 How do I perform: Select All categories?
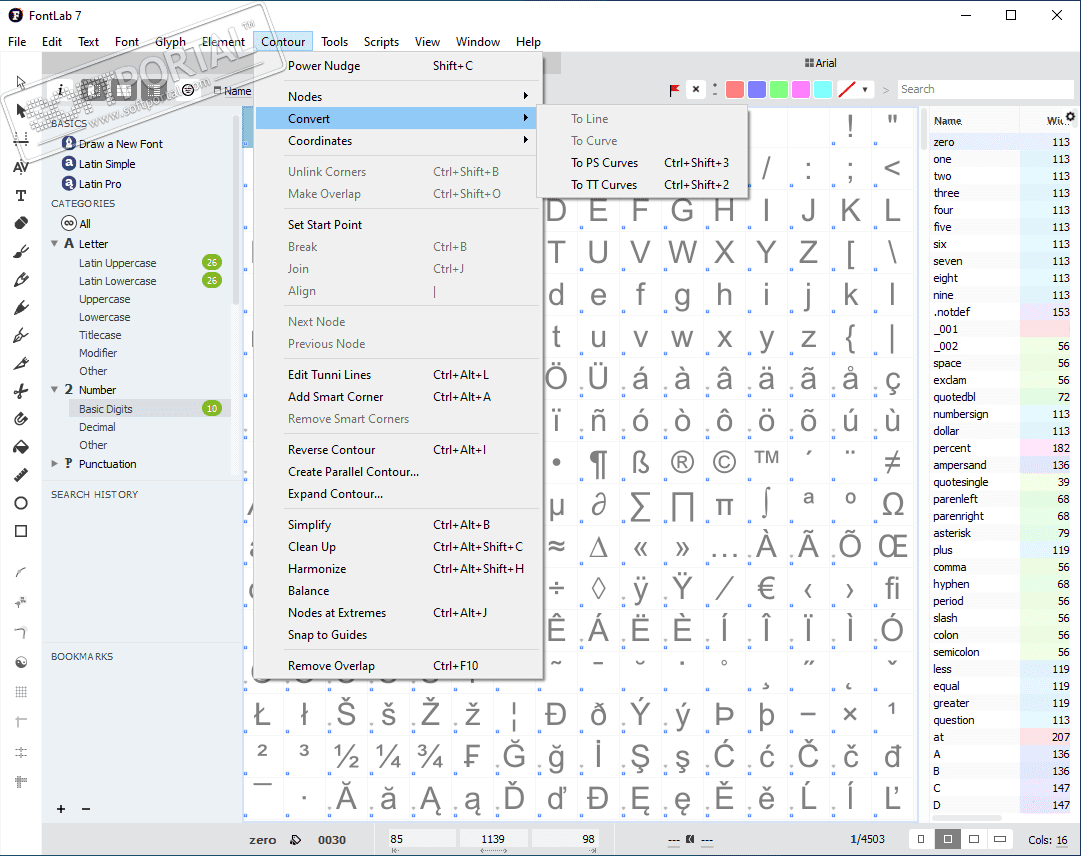pyautogui.click(x=77, y=223)
